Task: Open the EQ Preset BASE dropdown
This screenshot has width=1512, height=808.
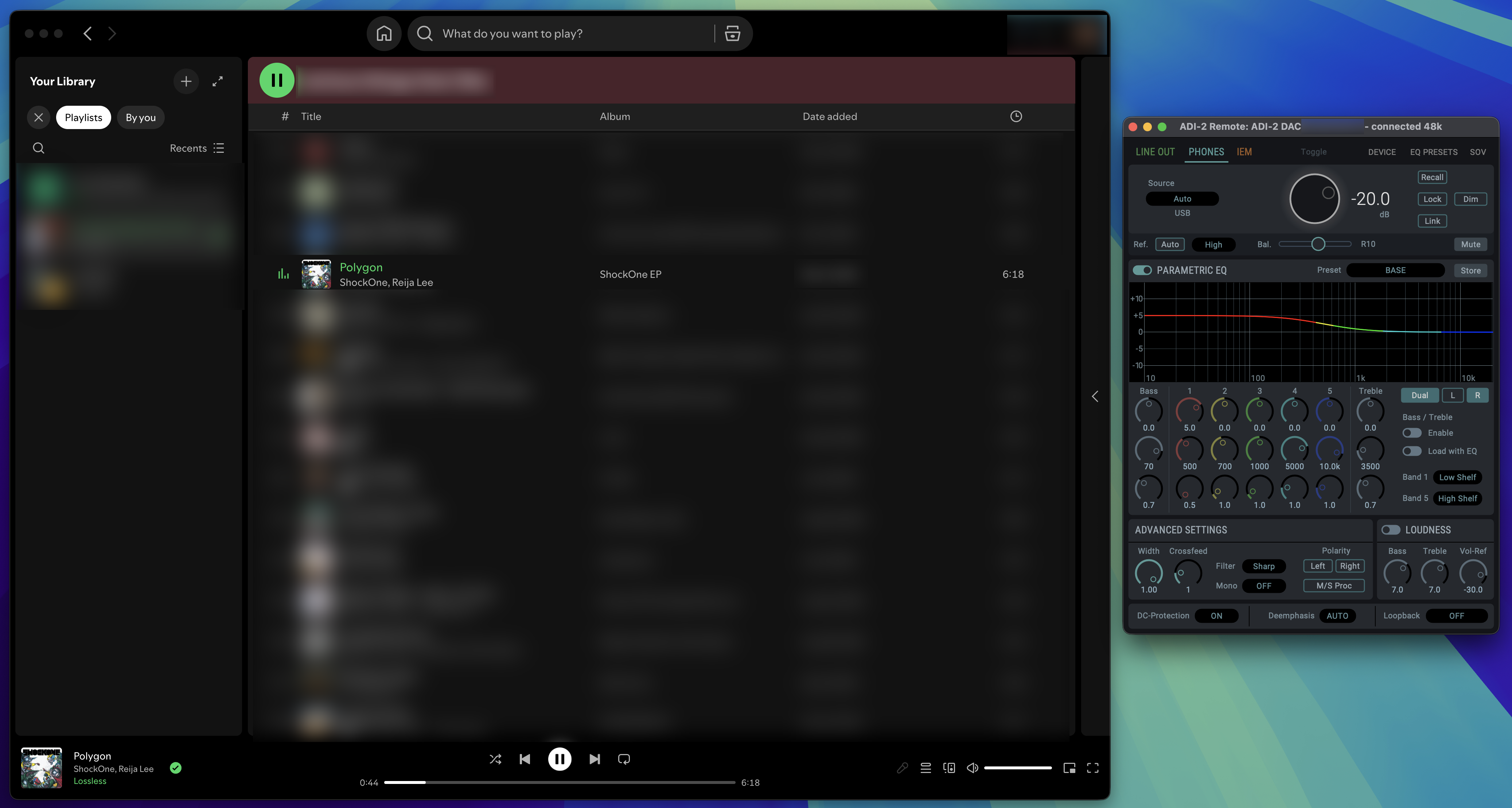Action: (x=1395, y=270)
